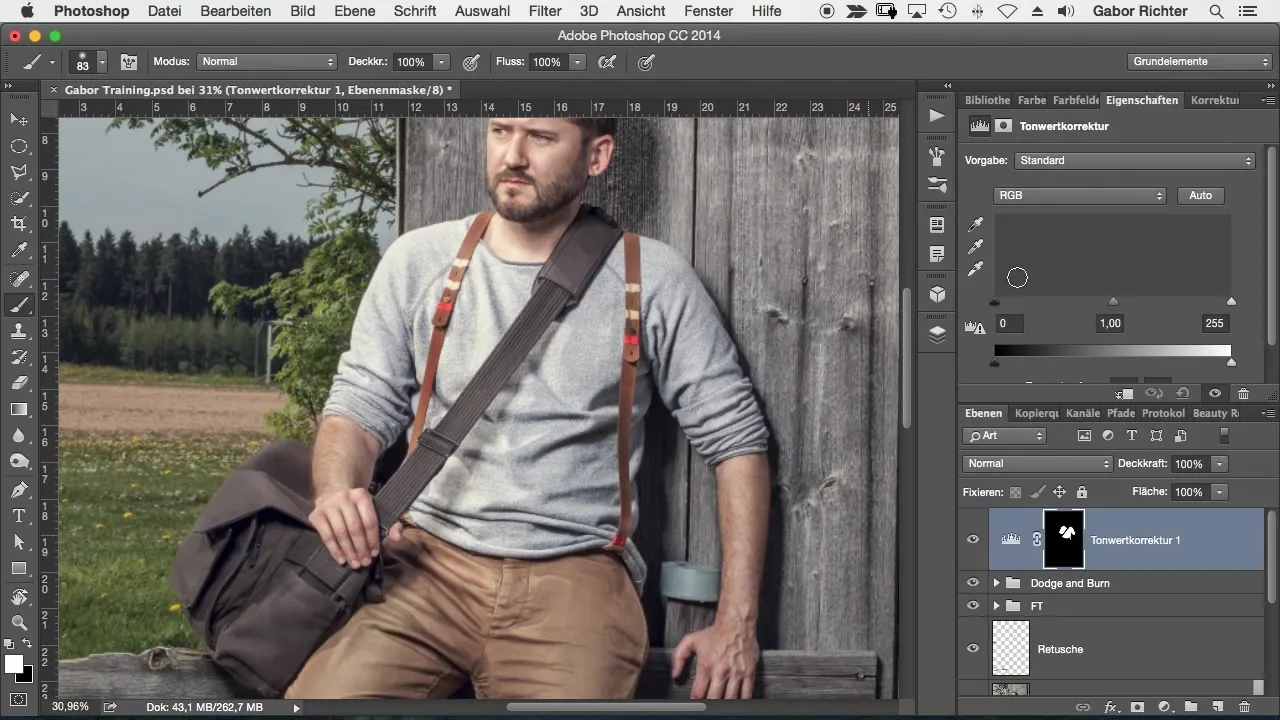Hide the Retusche layer
1280x720 pixels.
click(973, 649)
